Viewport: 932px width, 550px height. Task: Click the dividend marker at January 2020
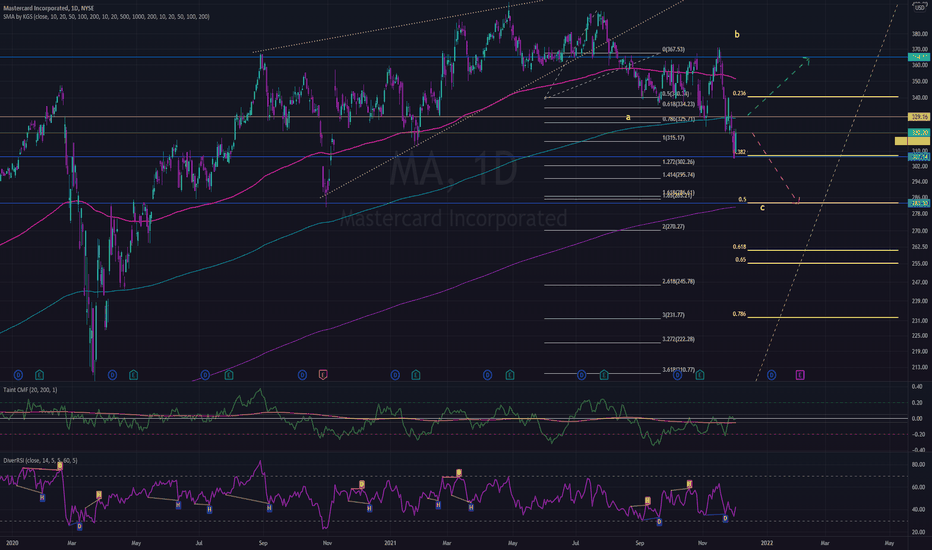18,375
